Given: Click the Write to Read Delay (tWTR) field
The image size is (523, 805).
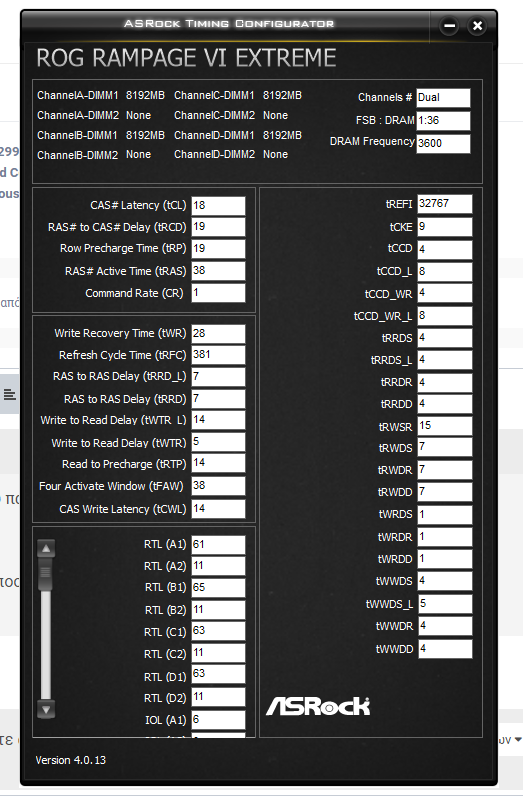Looking at the screenshot, I should [218, 442].
